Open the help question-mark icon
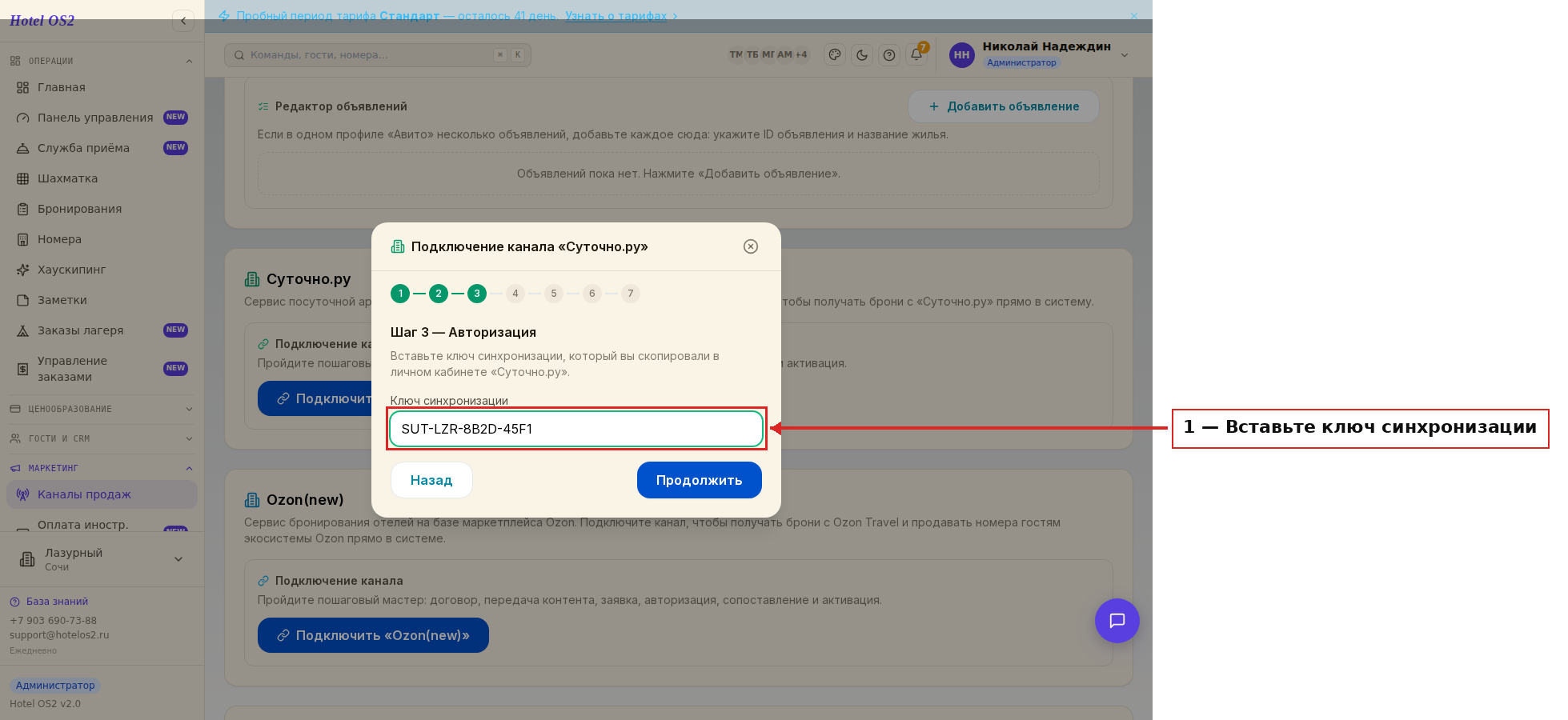 tap(889, 55)
